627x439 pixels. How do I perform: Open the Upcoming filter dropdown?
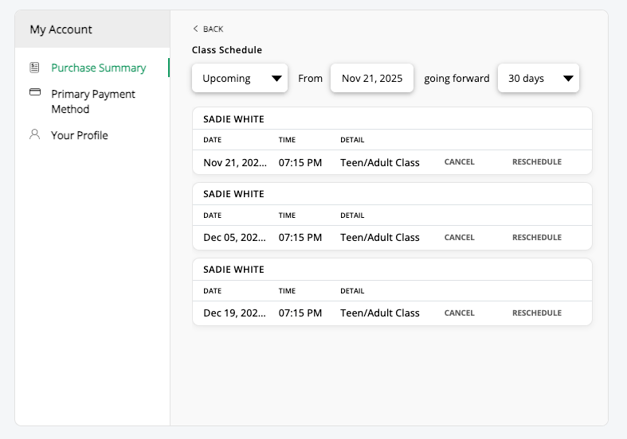pos(240,78)
